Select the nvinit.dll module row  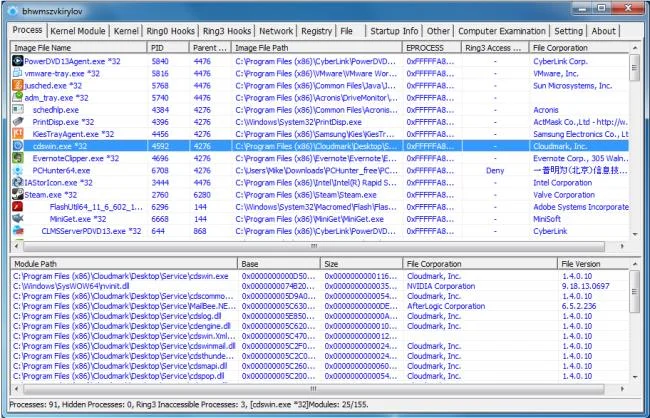[320, 286]
